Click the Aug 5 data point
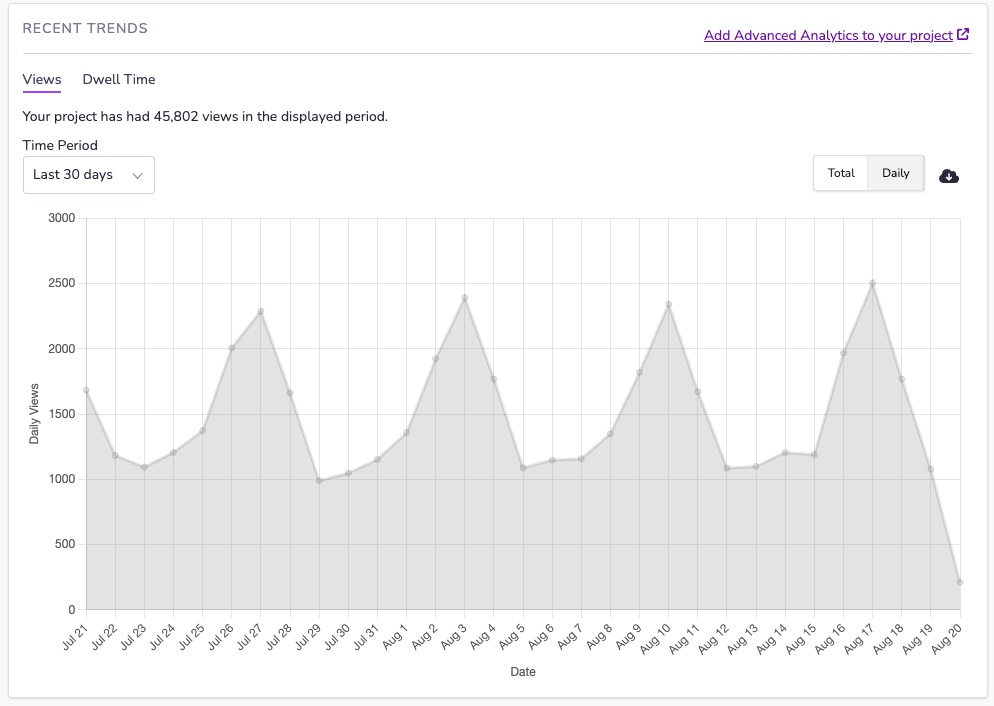Image resolution: width=994 pixels, height=706 pixels. pos(523,468)
